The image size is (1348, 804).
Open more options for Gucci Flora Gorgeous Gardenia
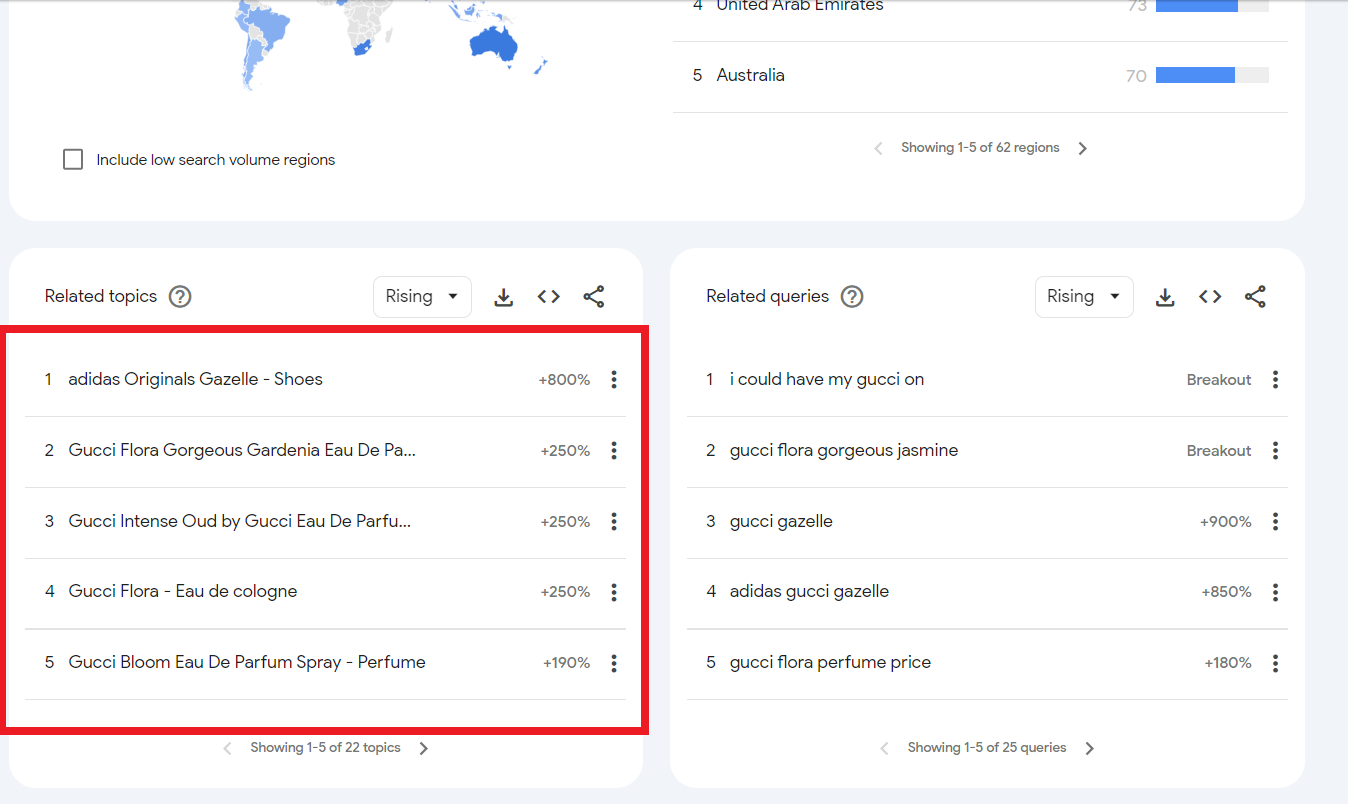pos(614,451)
